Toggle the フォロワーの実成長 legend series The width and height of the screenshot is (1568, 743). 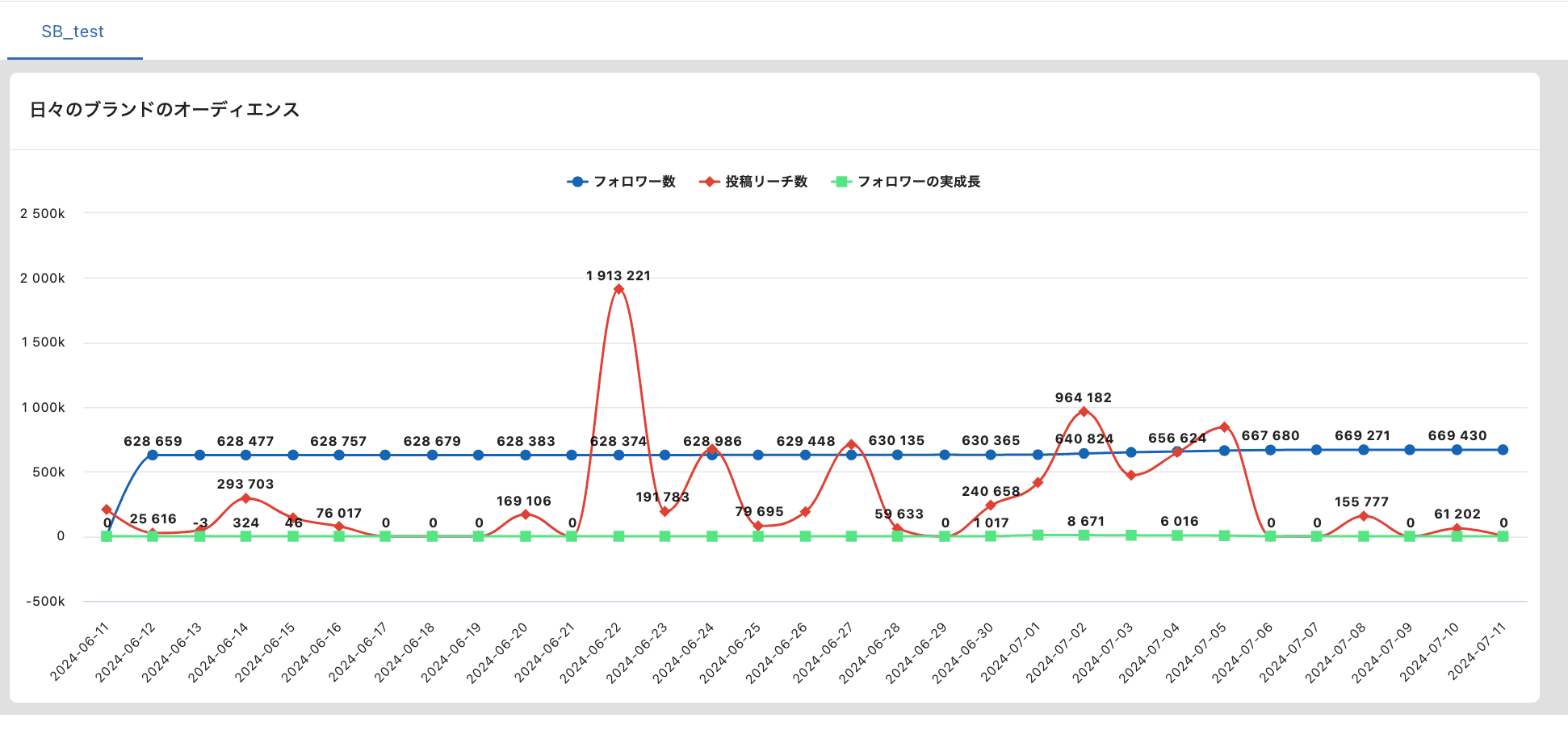pyautogui.click(x=906, y=182)
